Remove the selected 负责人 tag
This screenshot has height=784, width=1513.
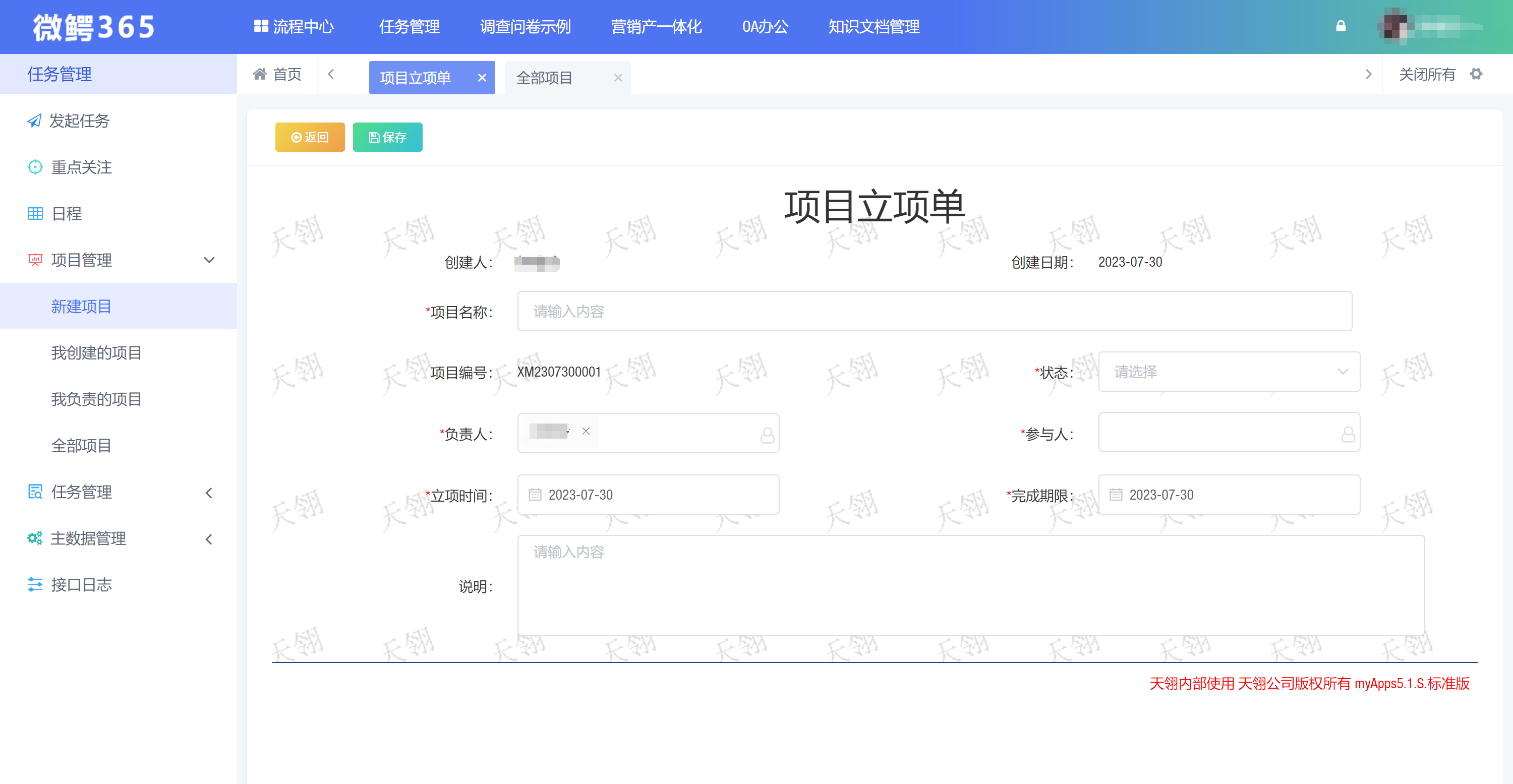(x=586, y=432)
